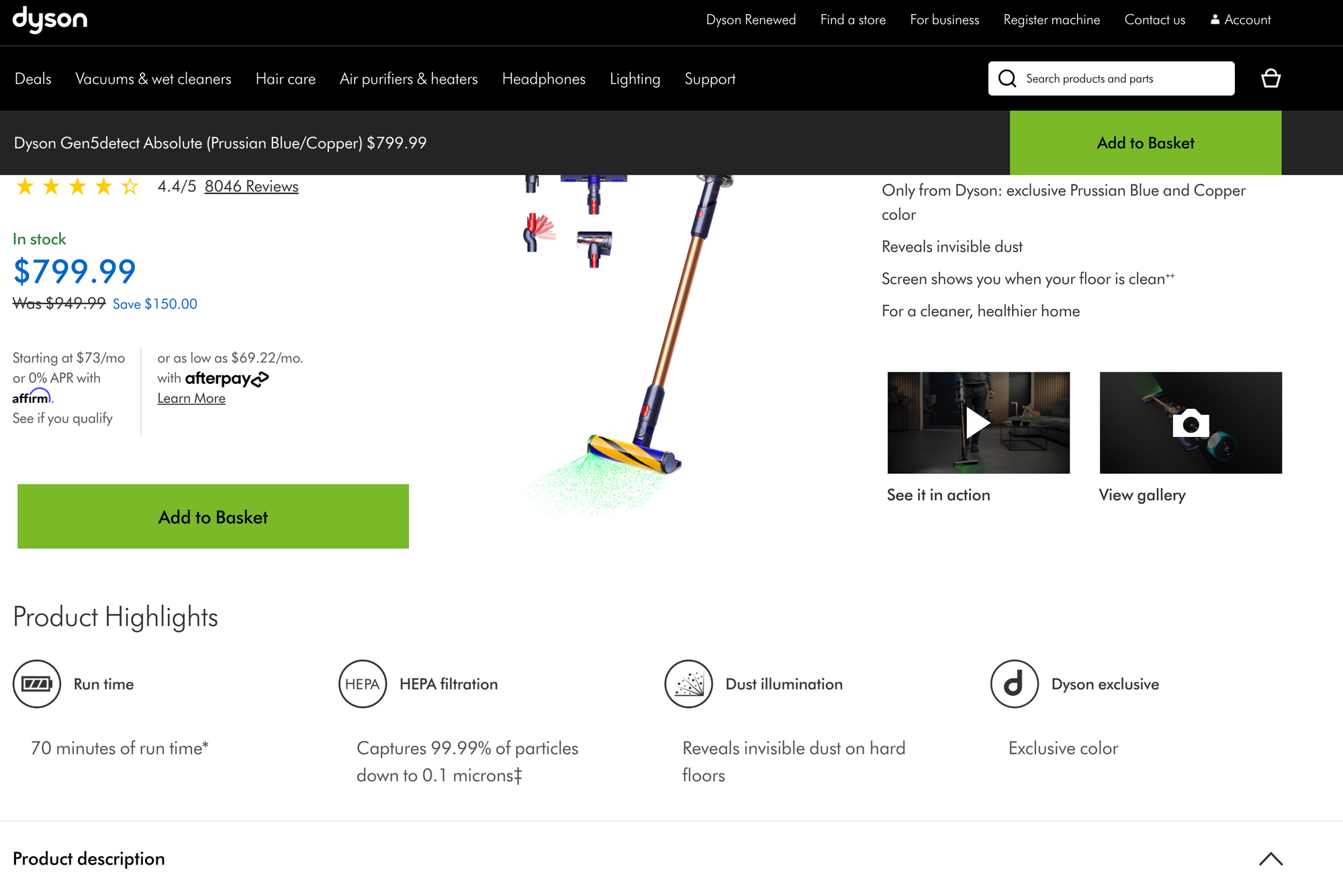Open Contact us link
1343x896 pixels.
1155,19
